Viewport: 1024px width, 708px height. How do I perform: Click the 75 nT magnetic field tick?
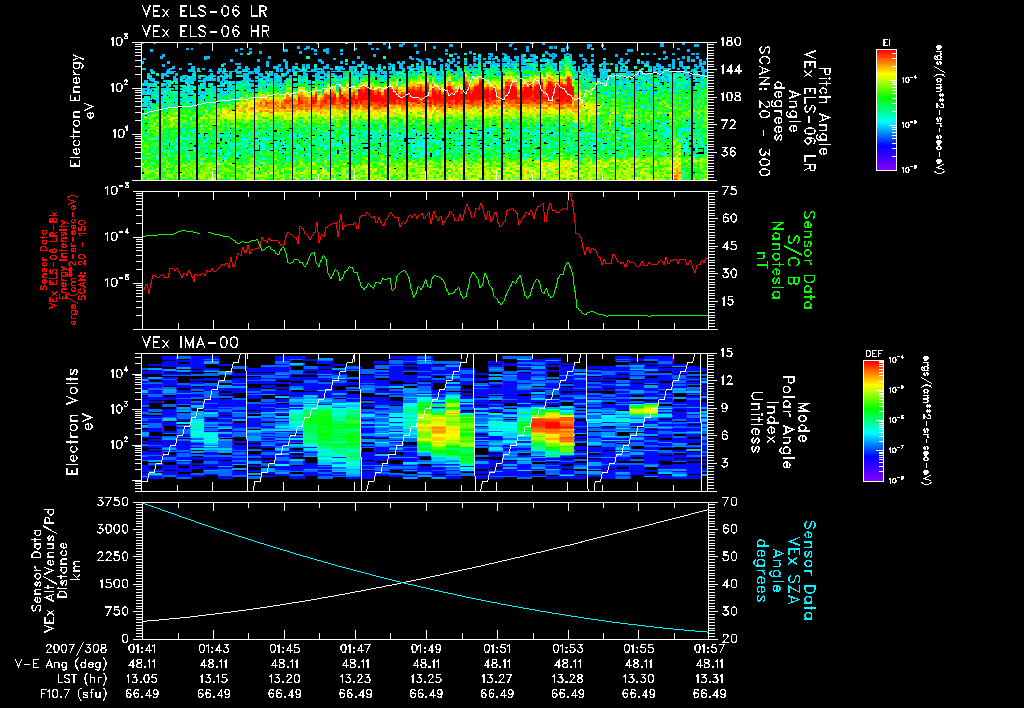(728, 191)
